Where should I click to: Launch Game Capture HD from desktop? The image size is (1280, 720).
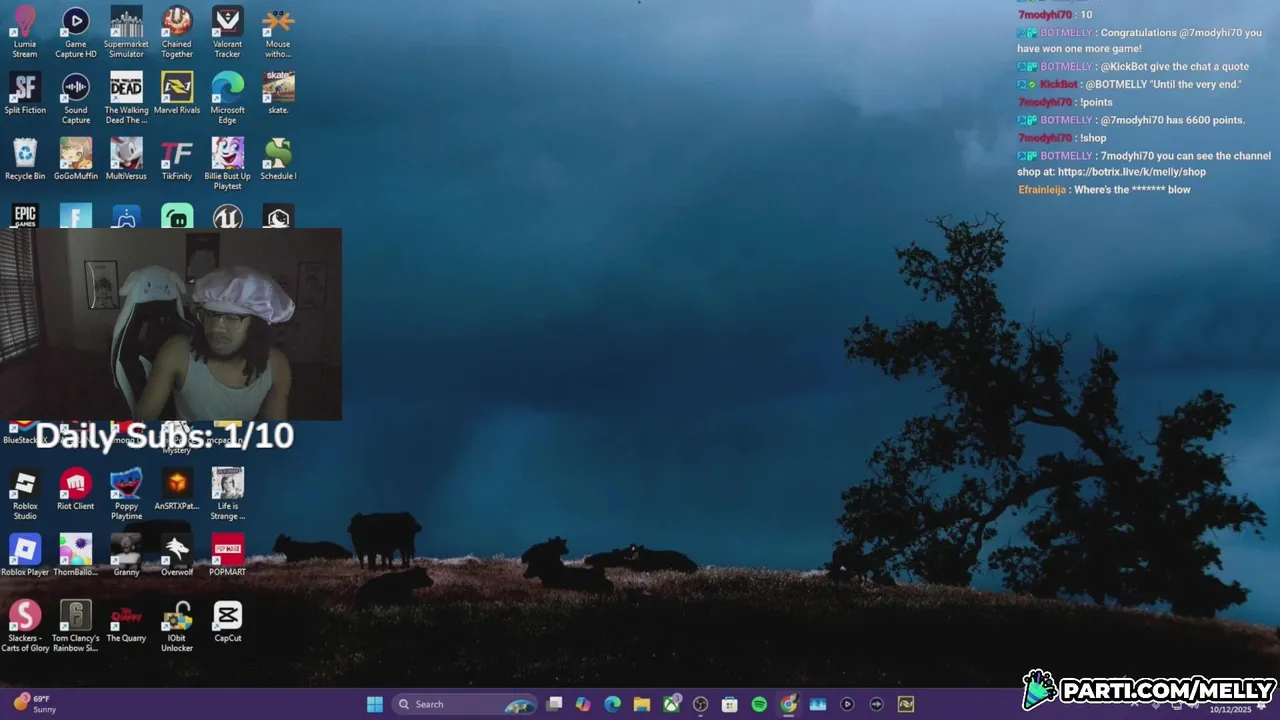point(76,32)
